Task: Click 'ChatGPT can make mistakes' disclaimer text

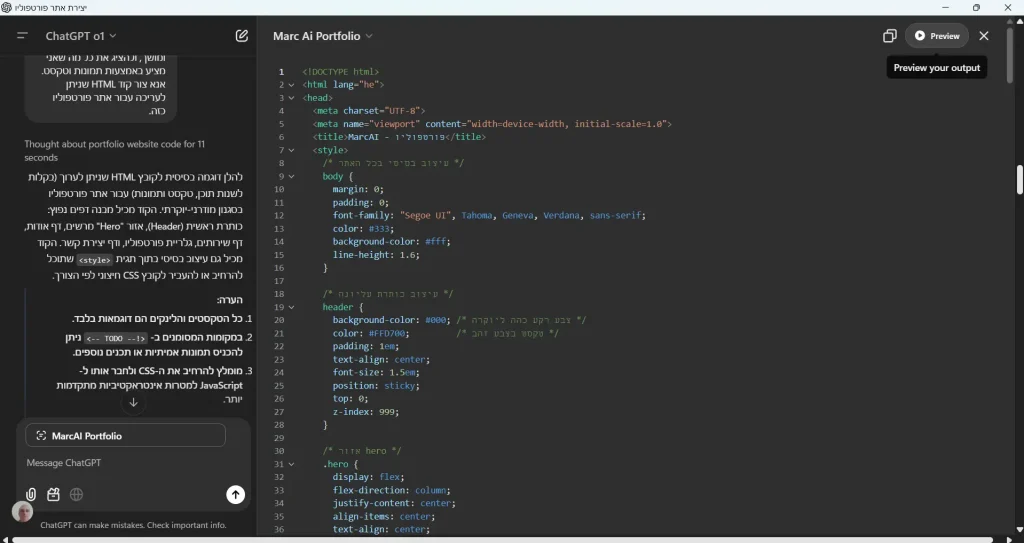Action: tap(133, 525)
